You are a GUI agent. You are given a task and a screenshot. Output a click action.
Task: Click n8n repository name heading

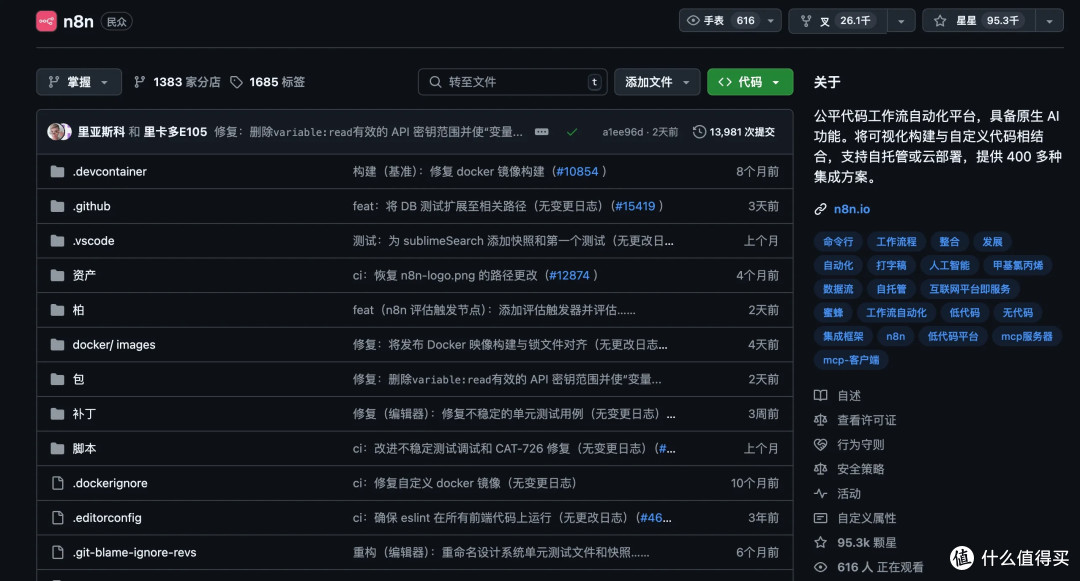[x=78, y=21]
